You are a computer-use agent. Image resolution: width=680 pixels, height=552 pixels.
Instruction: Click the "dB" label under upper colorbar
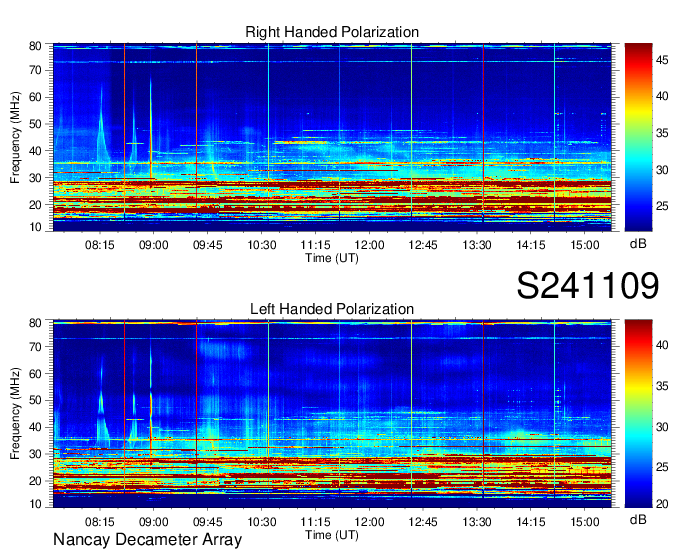(638, 244)
